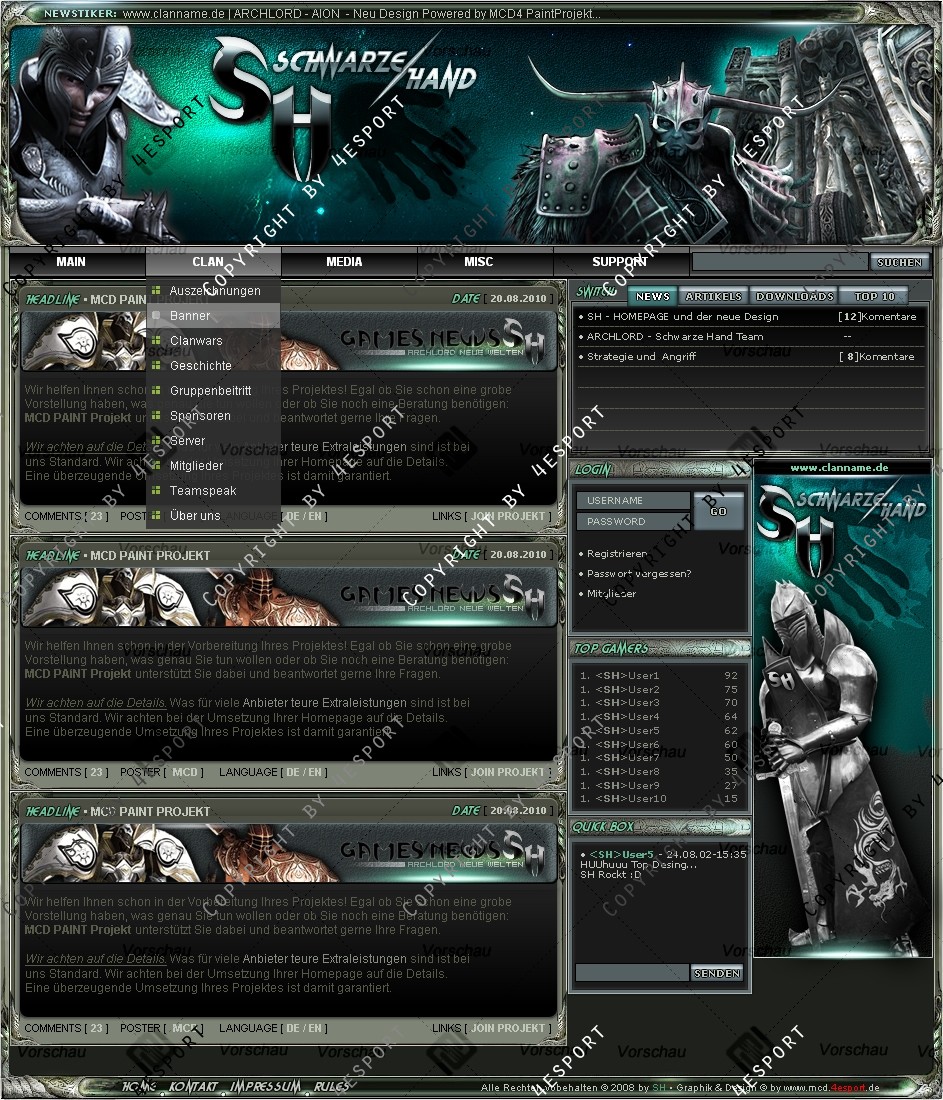
Task: Open IMPRESSUM in the footer
Action: pos(265,1087)
